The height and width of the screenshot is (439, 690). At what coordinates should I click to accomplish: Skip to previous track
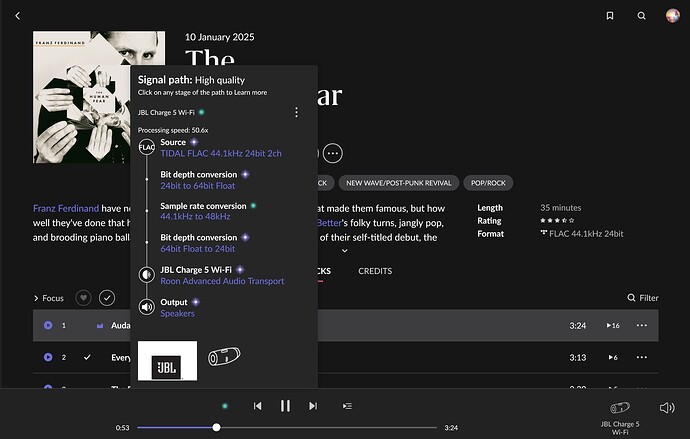pos(257,406)
